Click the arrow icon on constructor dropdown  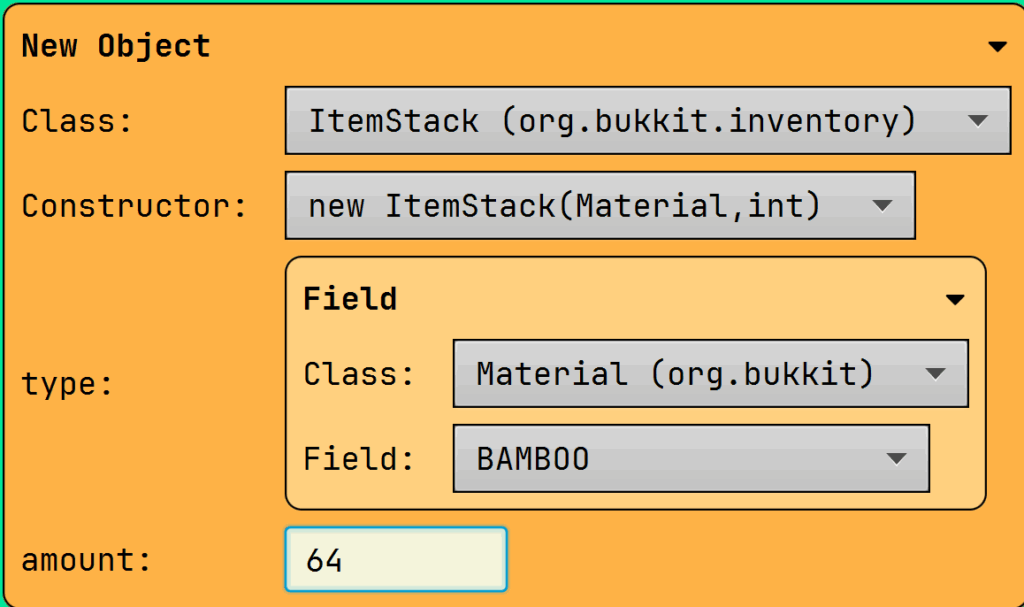pos(881,206)
